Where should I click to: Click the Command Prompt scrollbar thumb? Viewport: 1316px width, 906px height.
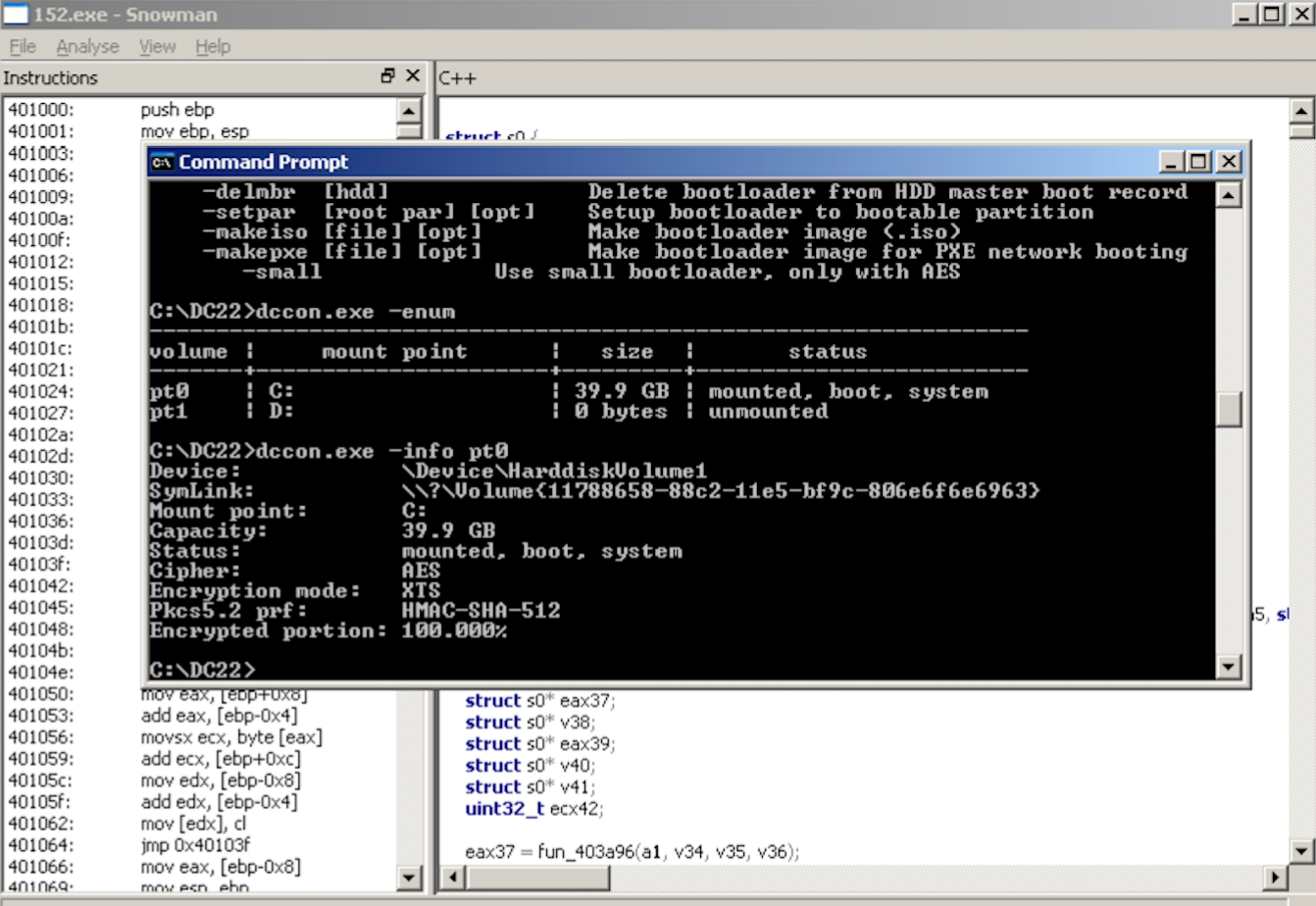point(1229,409)
